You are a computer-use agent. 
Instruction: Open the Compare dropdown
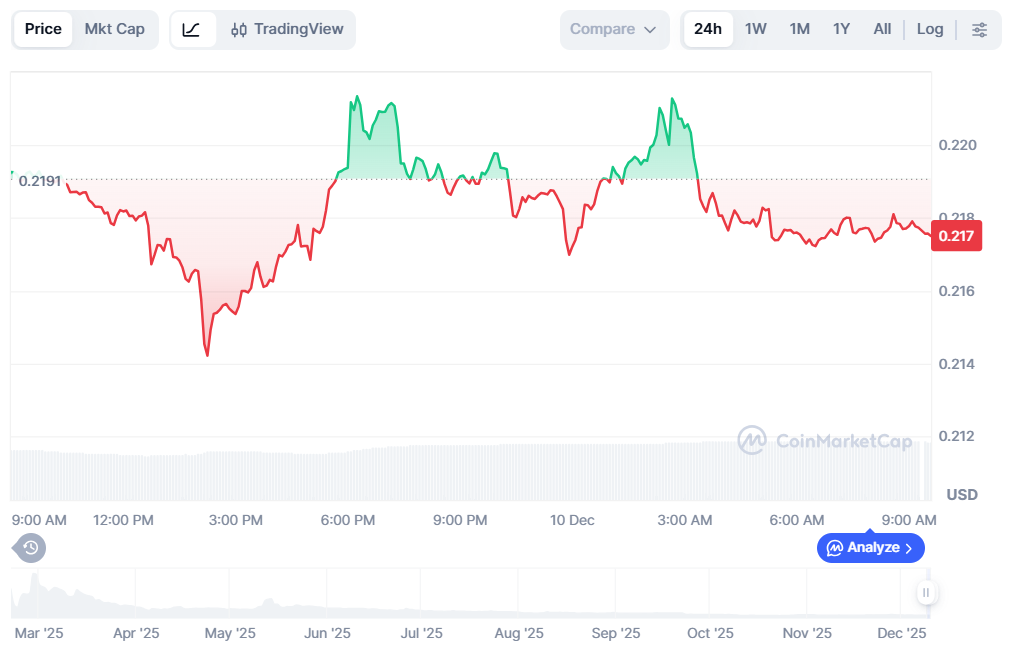pyautogui.click(x=613, y=30)
